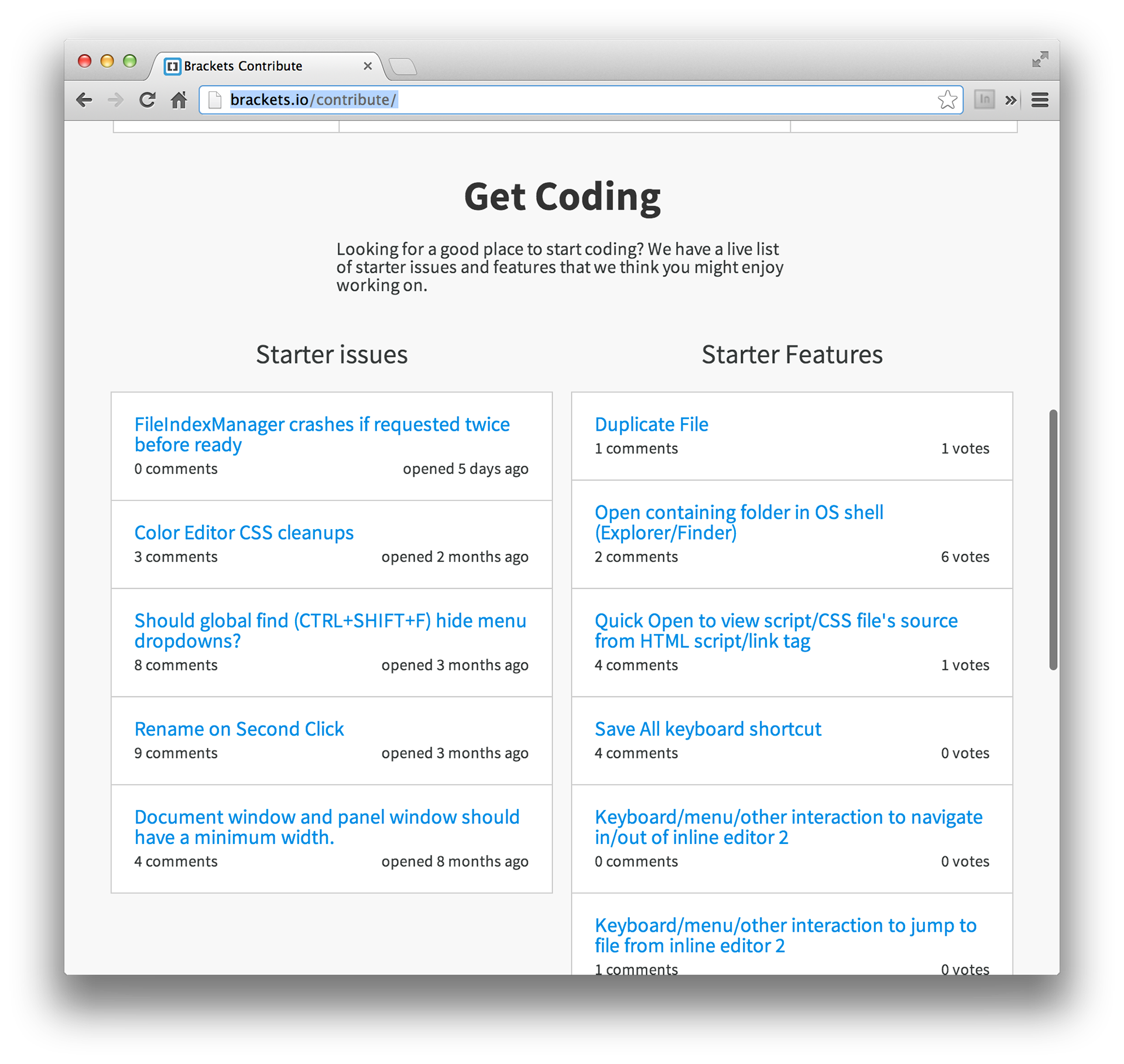Image resolution: width=1124 pixels, height=1064 pixels.
Task: Click '6 votes' under Open containing folder
Action: pyautogui.click(x=965, y=557)
